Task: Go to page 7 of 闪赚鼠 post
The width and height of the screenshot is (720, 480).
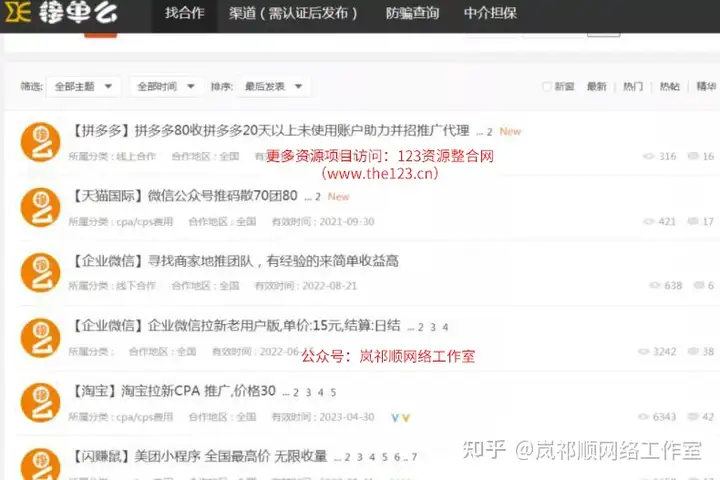Action: [x=414, y=457]
